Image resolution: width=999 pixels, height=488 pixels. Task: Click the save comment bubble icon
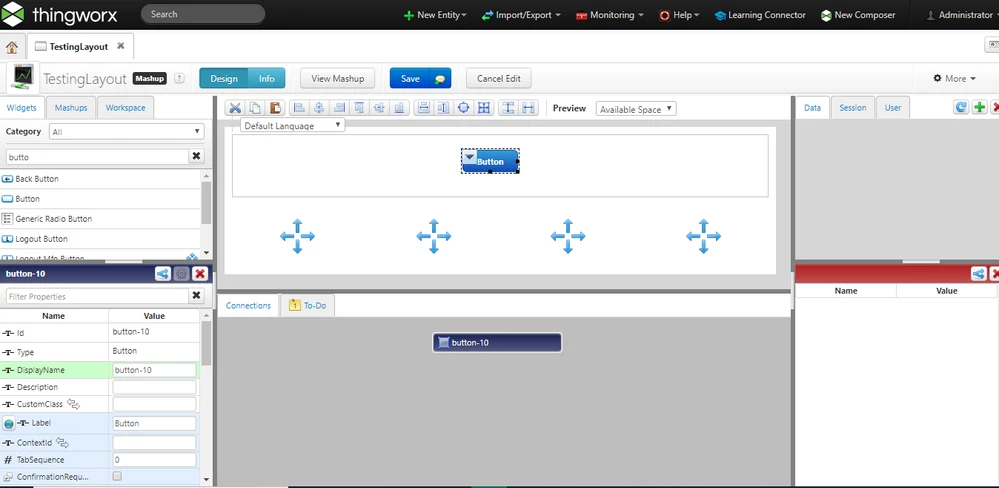440,79
